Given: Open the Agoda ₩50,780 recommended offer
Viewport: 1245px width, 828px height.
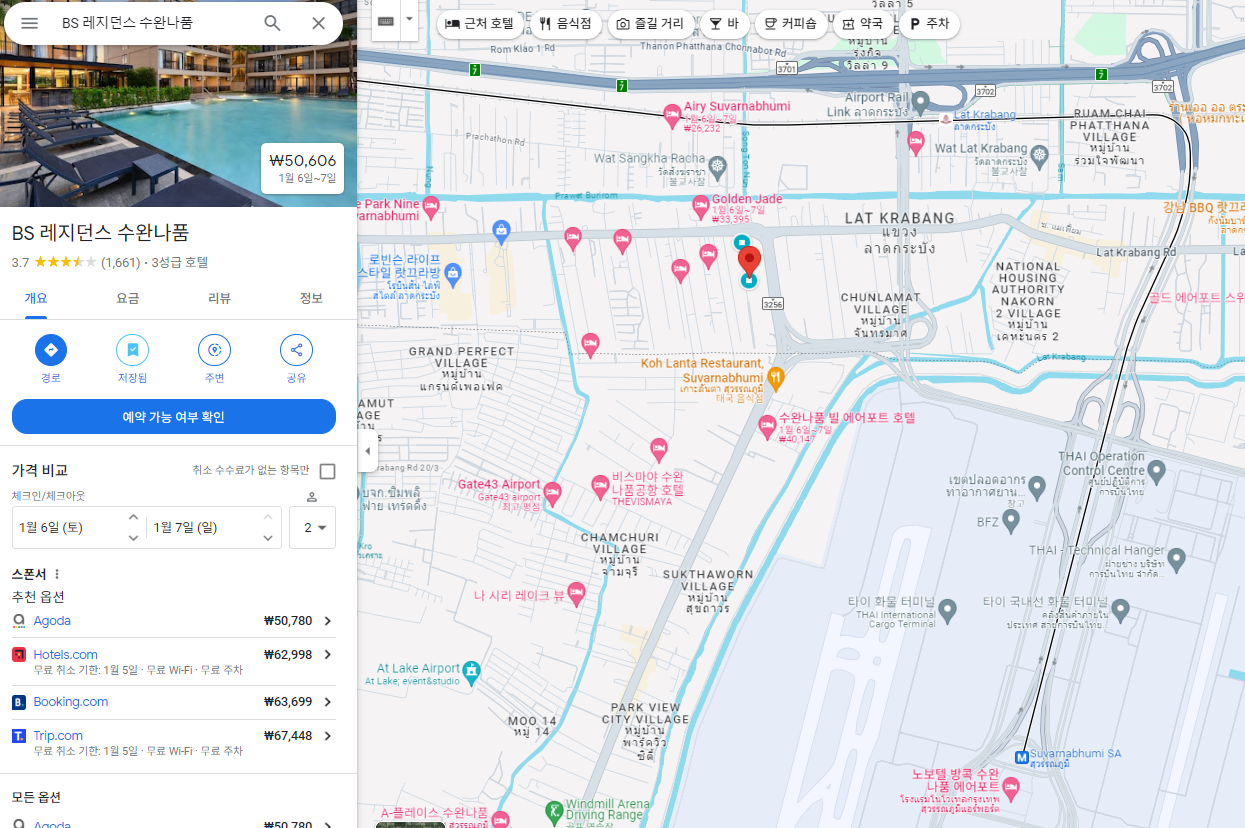Looking at the screenshot, I should point(174,621).
